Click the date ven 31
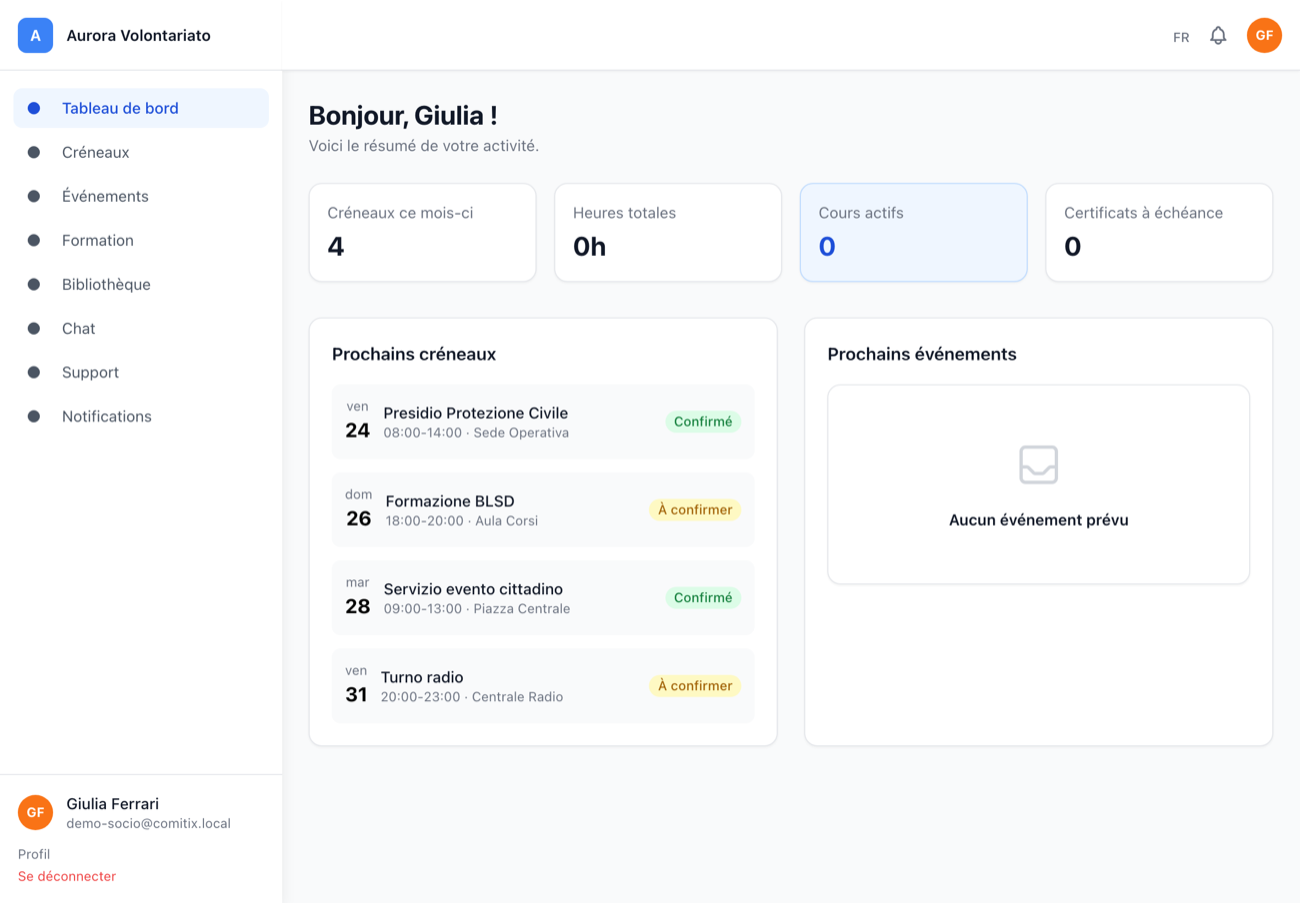This screenshot has width=1300, height=903. point(356,686)
